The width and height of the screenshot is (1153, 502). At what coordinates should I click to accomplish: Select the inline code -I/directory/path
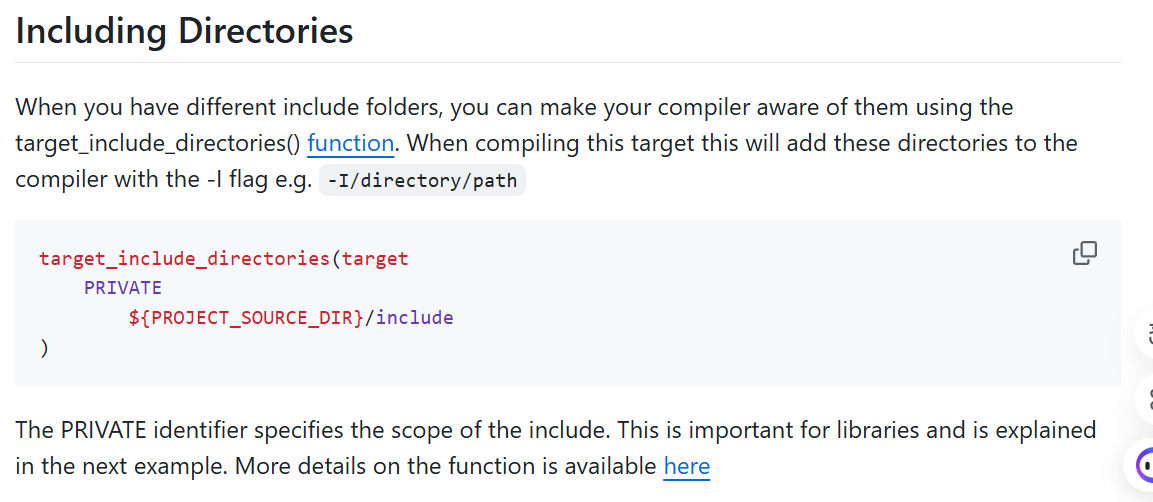point(422,180)
